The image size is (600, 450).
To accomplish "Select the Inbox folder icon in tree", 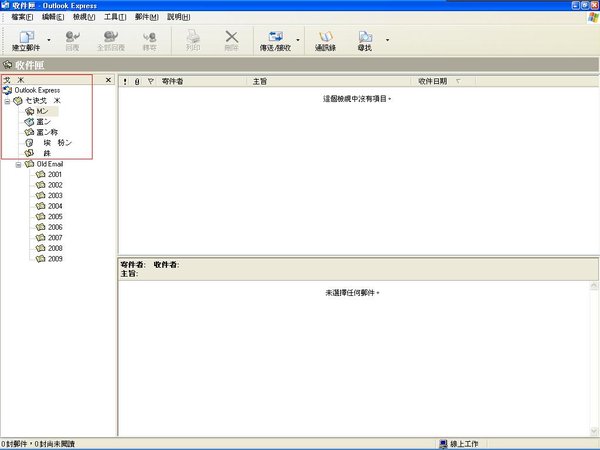I will 29,111.
